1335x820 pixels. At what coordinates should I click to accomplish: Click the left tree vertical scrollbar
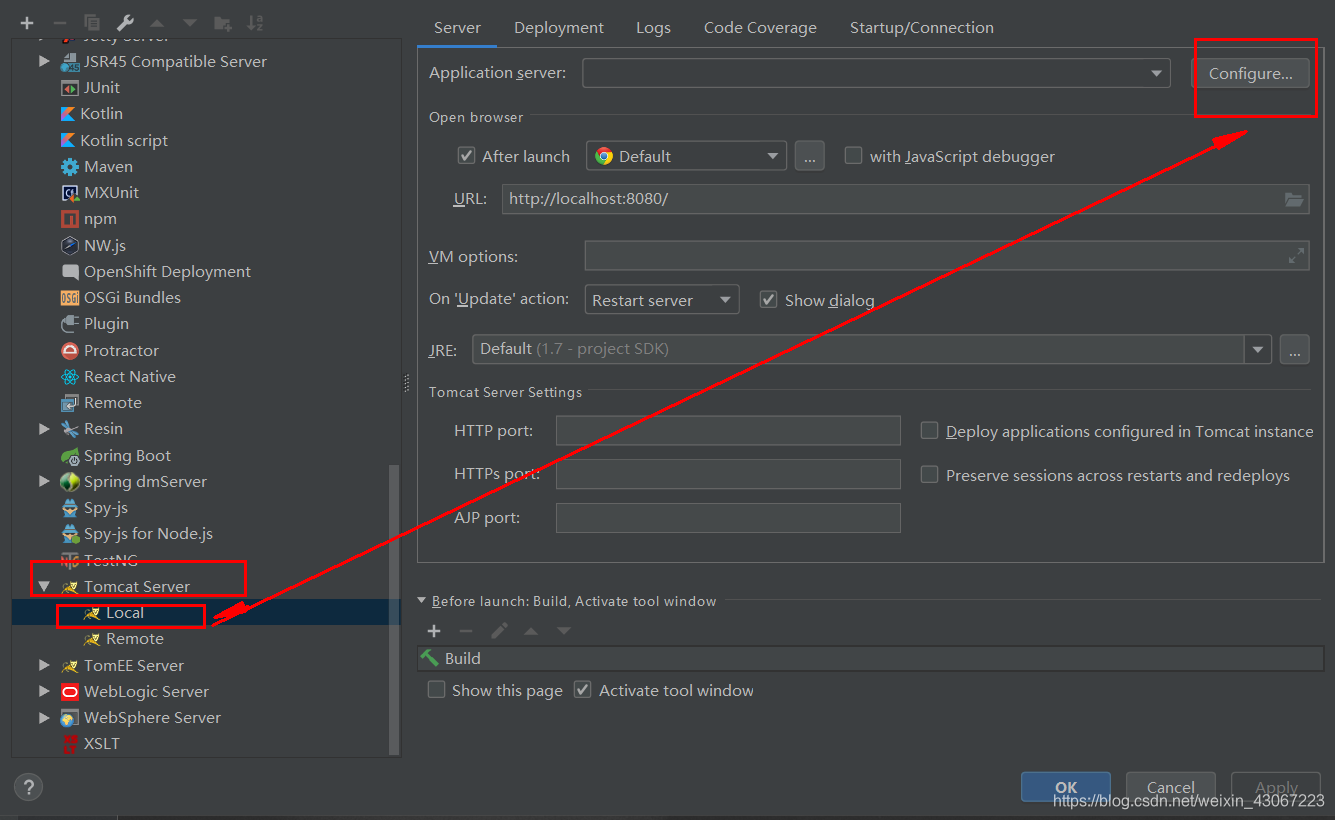394,609
